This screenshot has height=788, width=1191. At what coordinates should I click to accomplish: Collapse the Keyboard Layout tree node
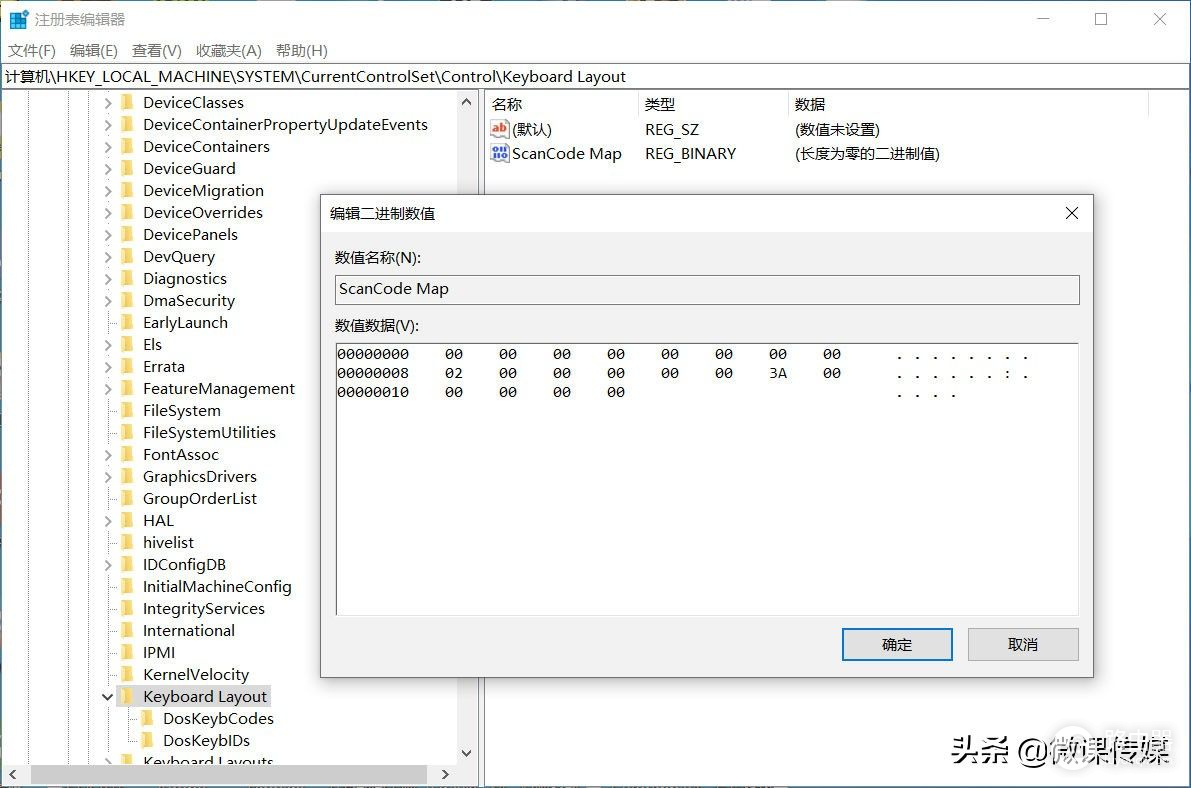pyautogui.click(x=108, y=697)
